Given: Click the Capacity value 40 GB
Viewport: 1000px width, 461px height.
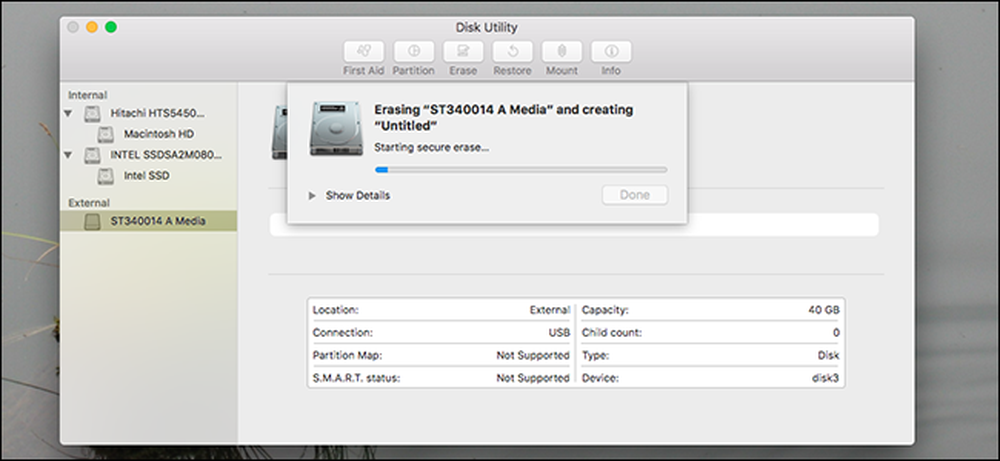Looking at the screenshot, I should tap(824, 310).
